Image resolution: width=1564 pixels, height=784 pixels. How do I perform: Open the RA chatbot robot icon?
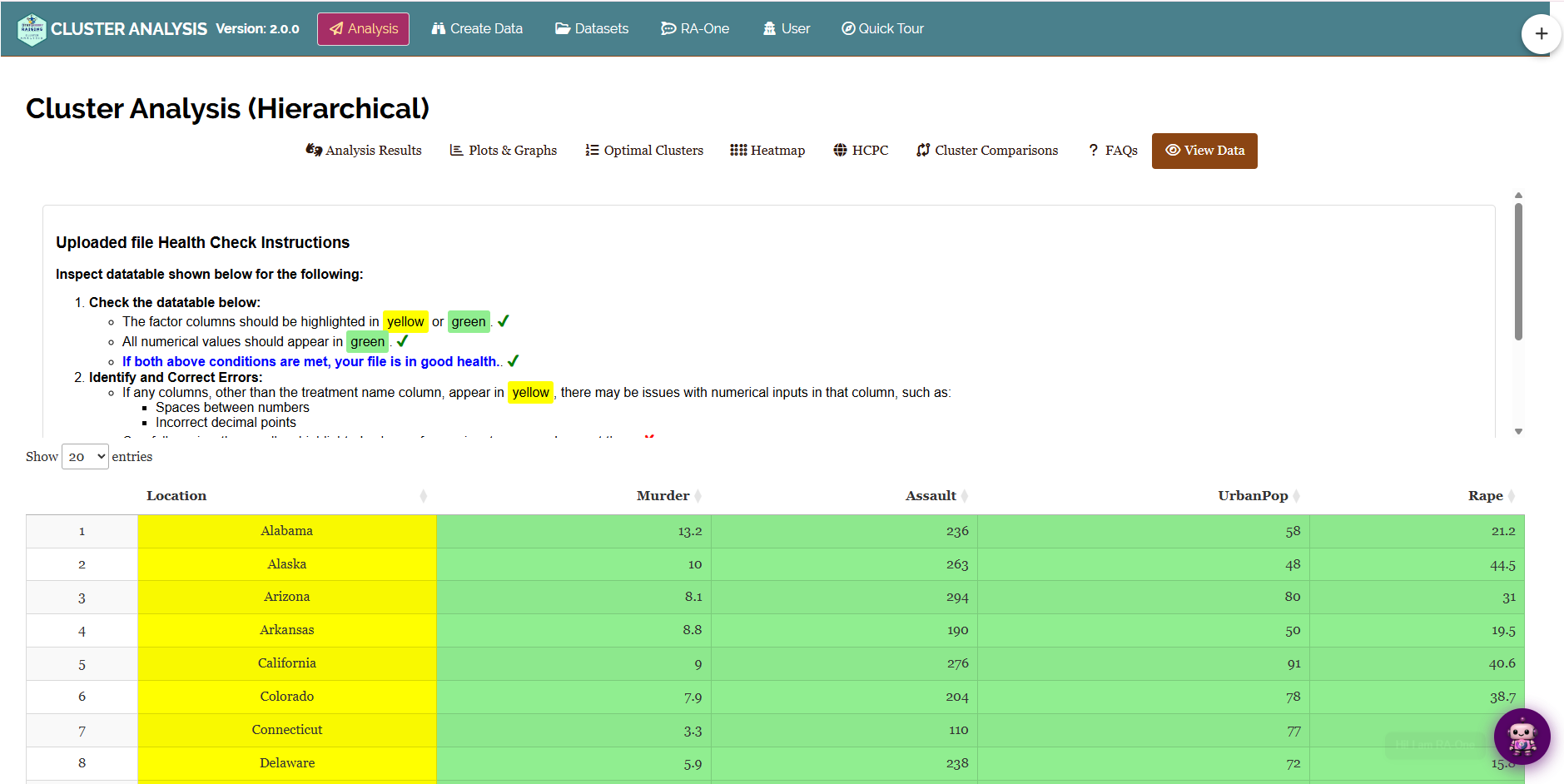[x=1522, y=737]
